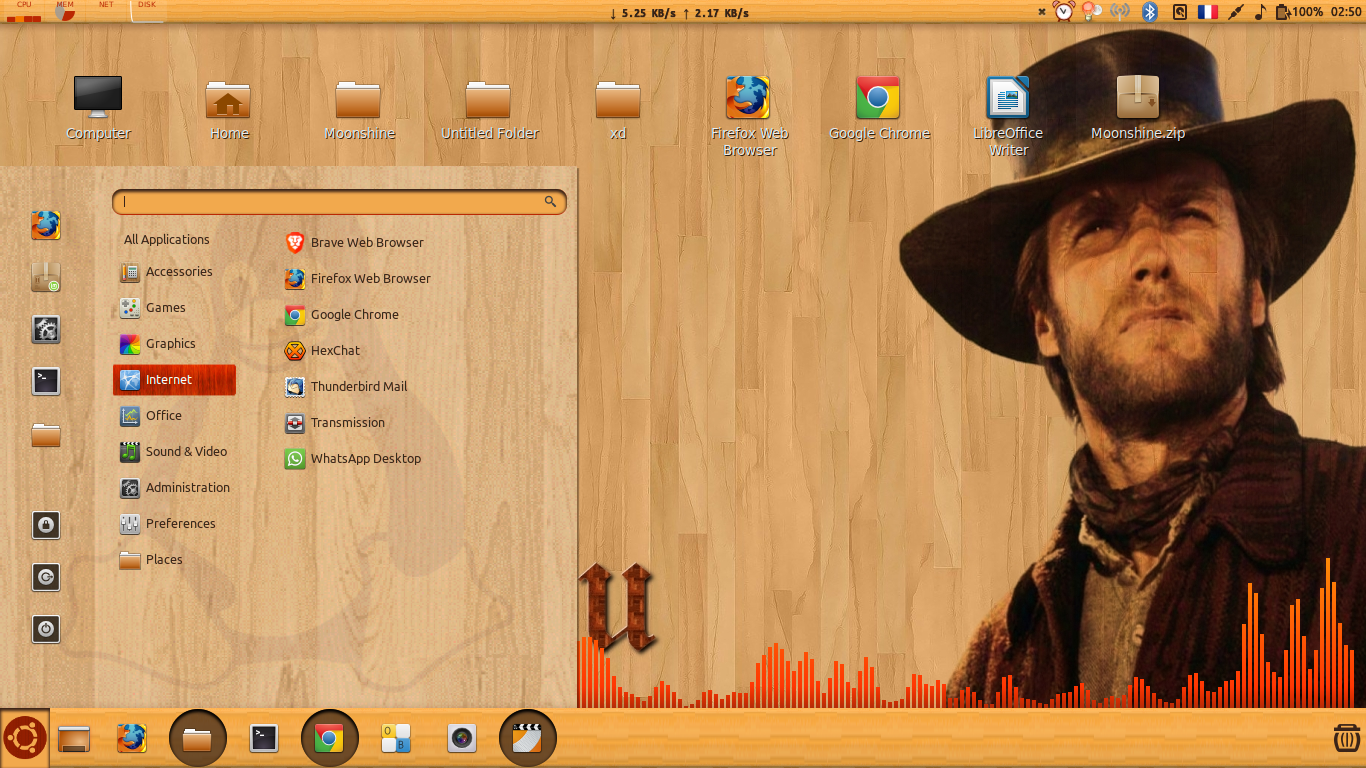Viewport: 1366px width, 768px height.
Task: Select the Sound & Video category
Action: (174, 451)
